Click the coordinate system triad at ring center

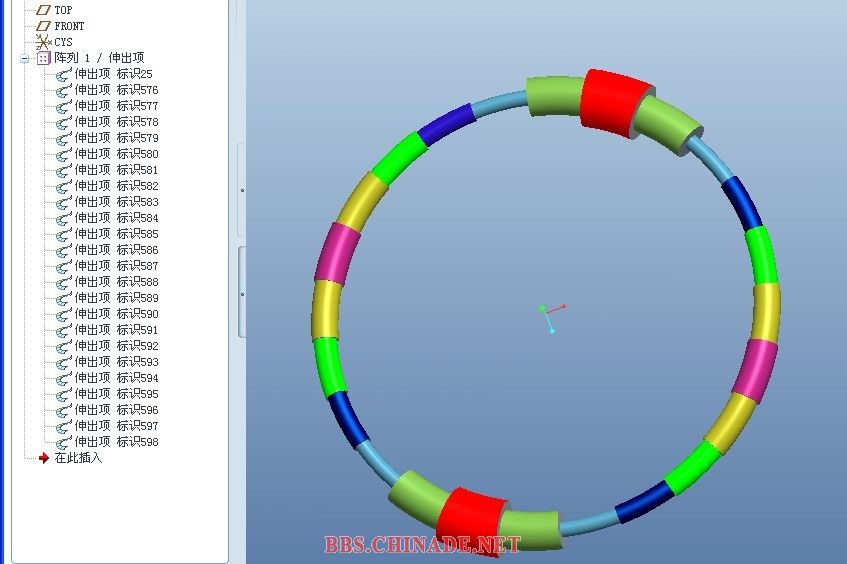pos(549,315)
